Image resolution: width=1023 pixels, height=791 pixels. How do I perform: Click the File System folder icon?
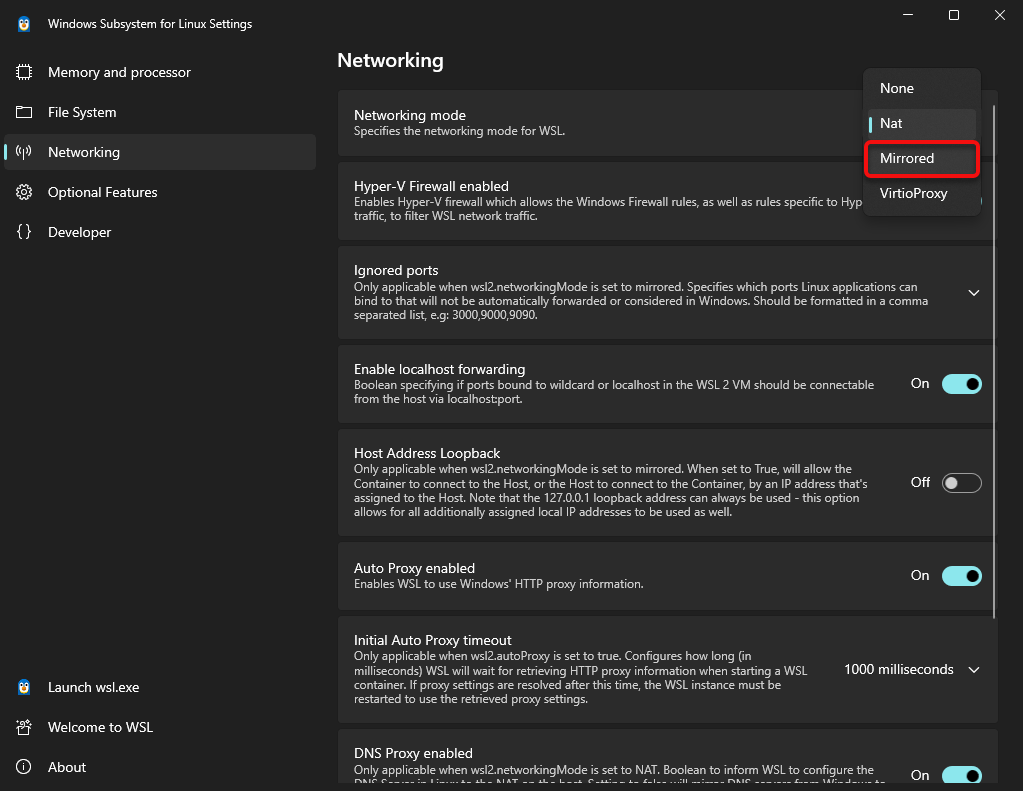pyautogui.click(x=24, y=112)
